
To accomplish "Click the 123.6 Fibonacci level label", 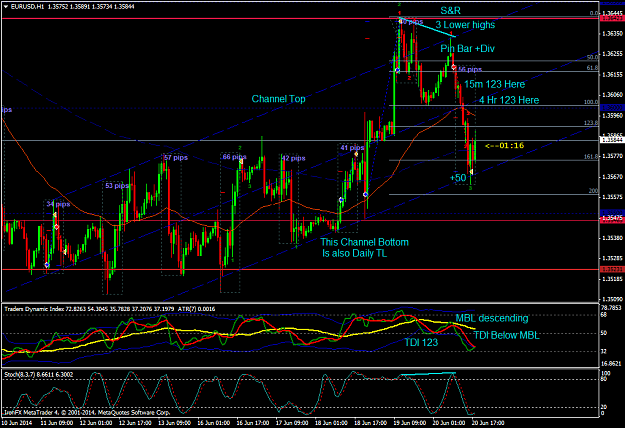I will [591, 123].
